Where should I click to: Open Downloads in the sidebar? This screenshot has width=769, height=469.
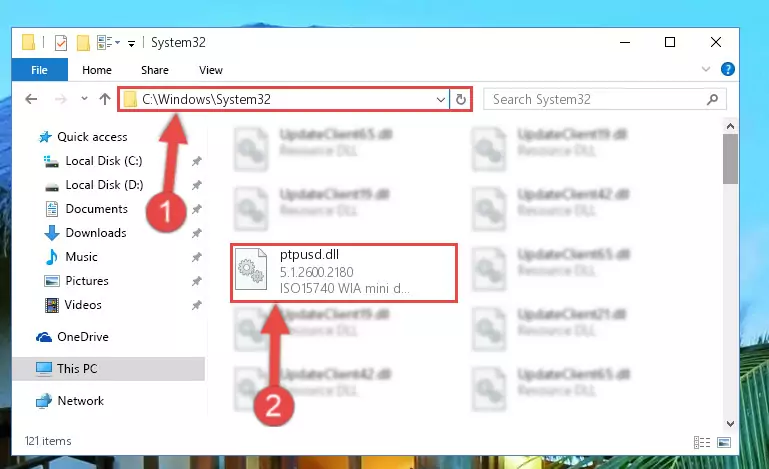coord(96,233)
